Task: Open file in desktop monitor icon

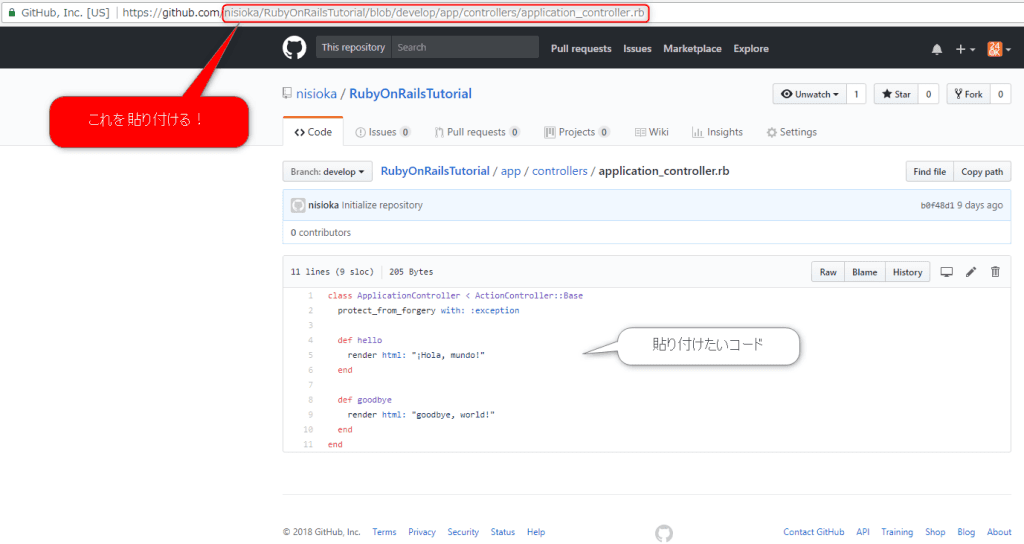Action: tap(946, 272)
